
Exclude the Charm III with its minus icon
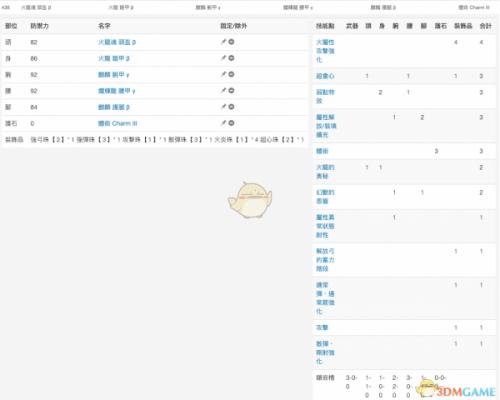[x=231, y=123]
